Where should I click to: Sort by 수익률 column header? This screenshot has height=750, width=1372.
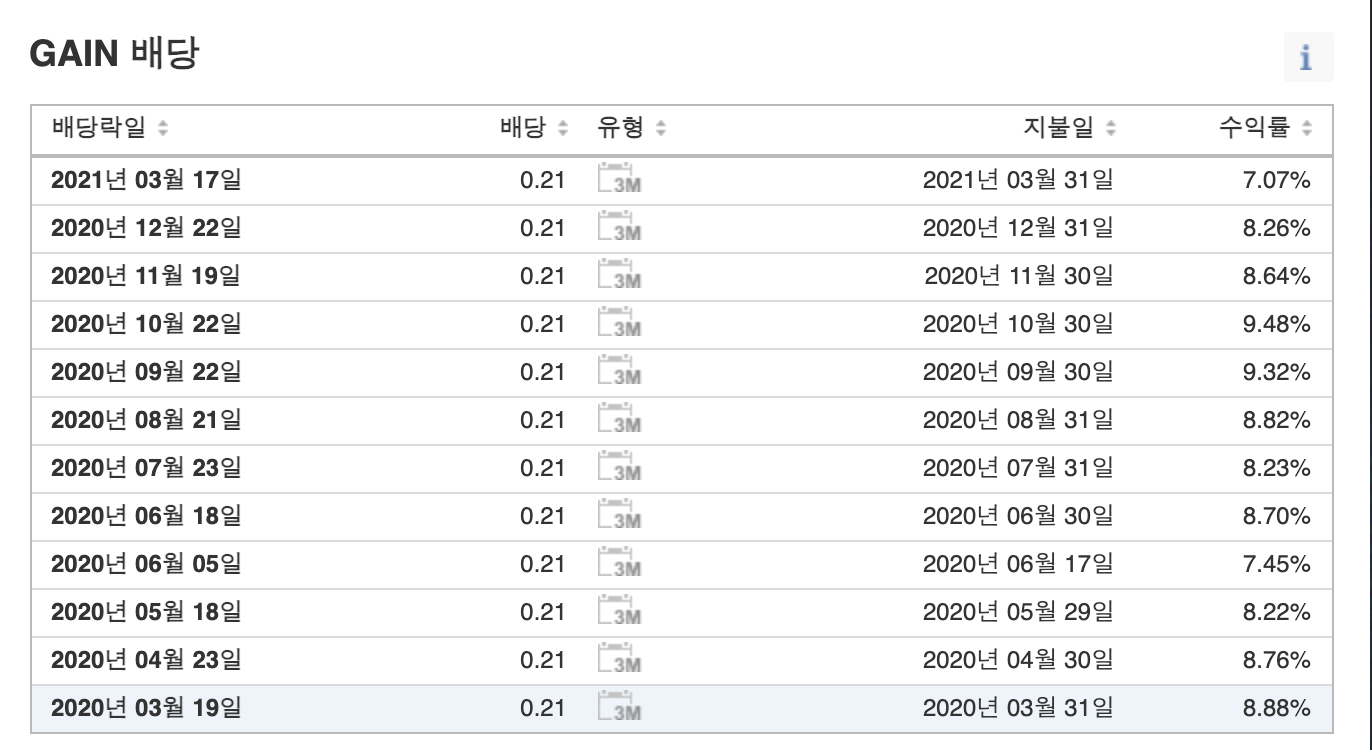(1266, 128)
